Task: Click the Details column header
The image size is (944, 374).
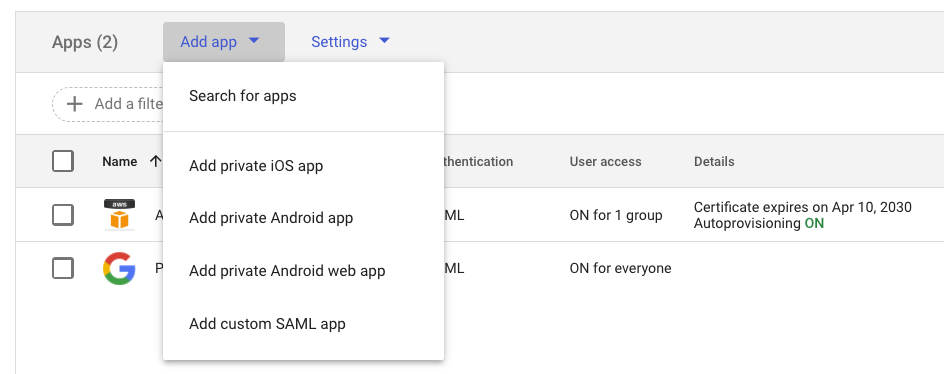Action: 714,161
